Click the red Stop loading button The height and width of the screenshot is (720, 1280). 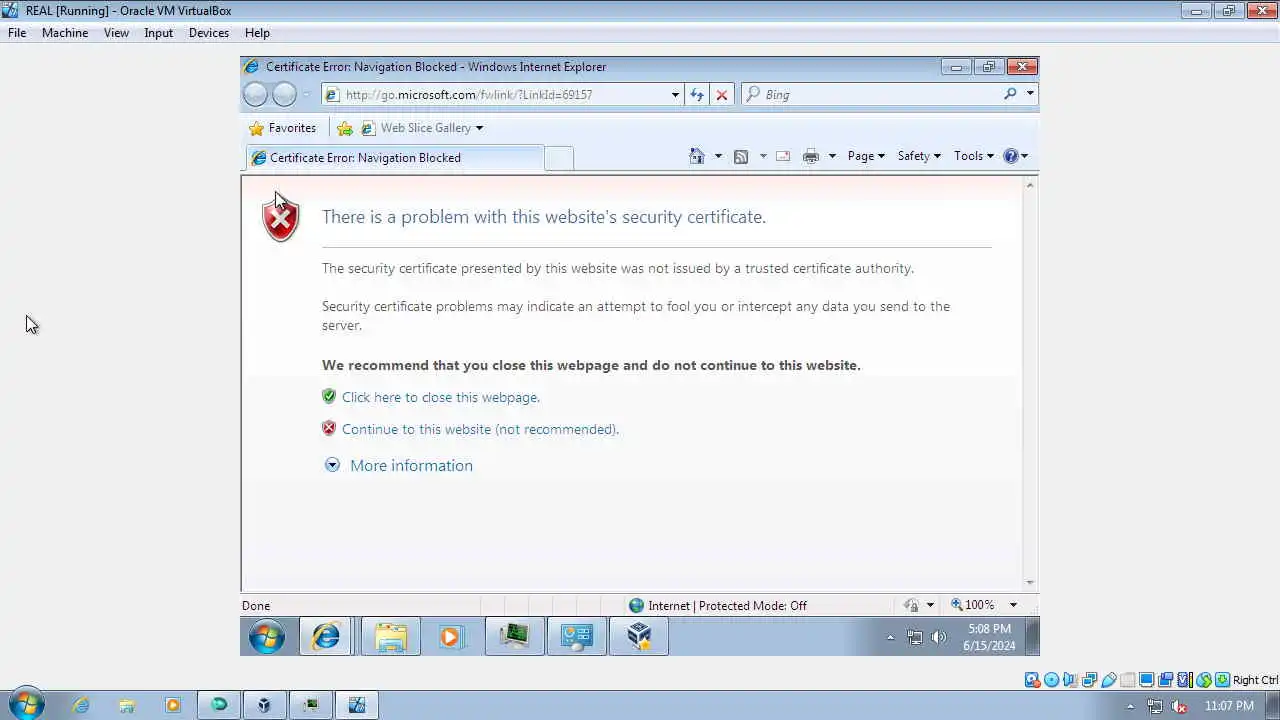coord(722,95)
